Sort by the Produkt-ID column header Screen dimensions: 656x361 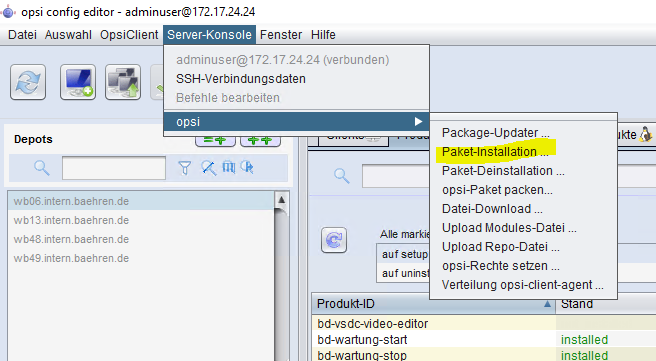tap(433, 304)
